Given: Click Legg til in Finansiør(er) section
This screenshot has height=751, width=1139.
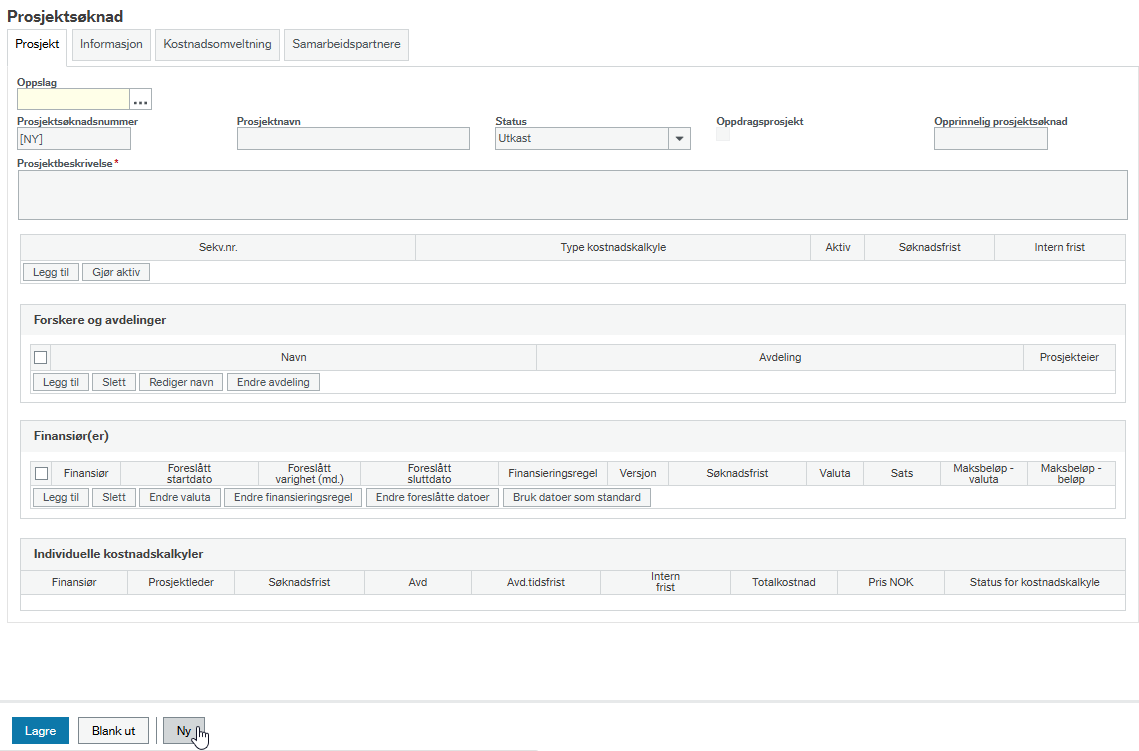Looking at the screenshot, I should 61,498.
